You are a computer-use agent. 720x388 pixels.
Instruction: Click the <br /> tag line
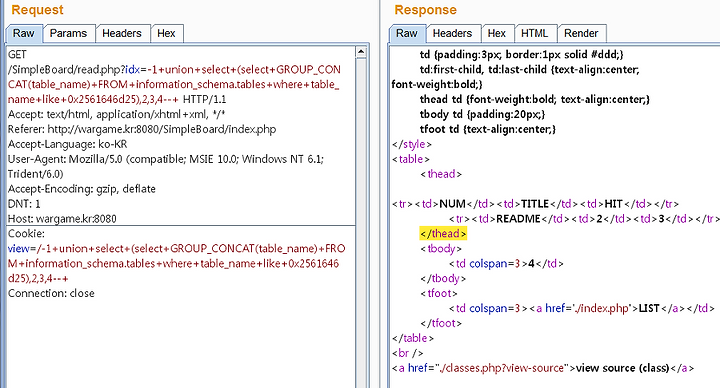click(407, 353)
